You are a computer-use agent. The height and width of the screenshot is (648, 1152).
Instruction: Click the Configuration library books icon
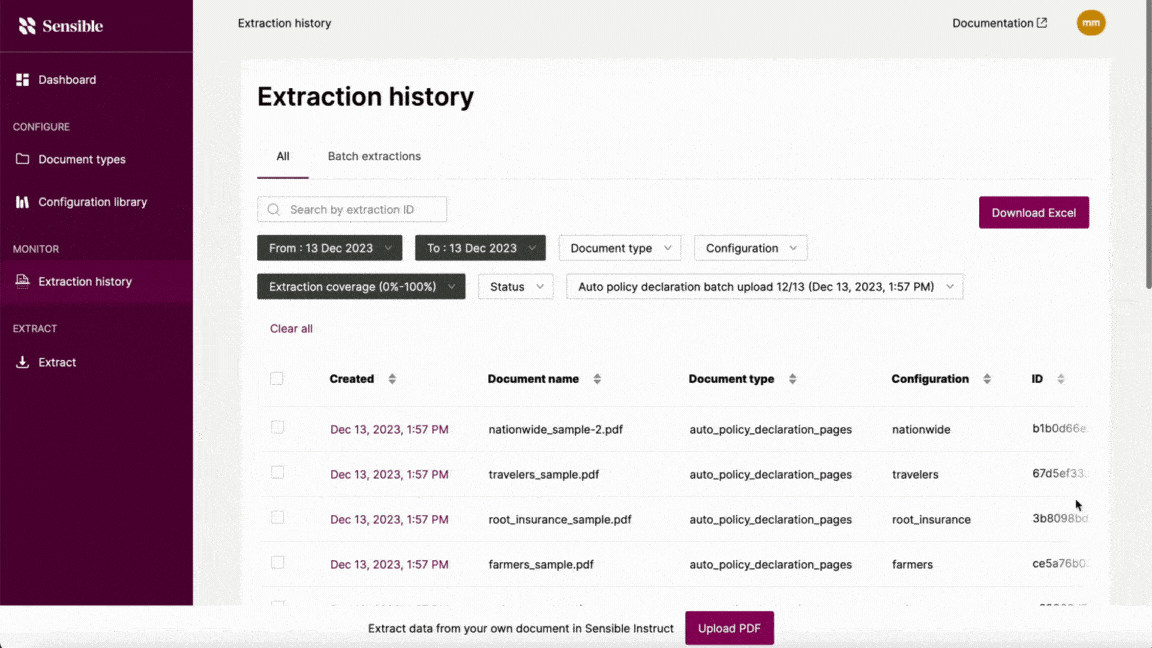pyautogui.click(x=22, y=201)
